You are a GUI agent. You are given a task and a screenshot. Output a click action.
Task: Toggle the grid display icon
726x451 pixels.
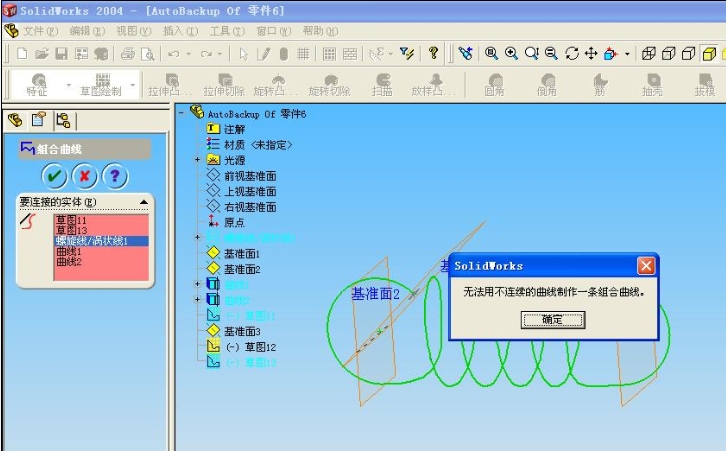[303, 54]
